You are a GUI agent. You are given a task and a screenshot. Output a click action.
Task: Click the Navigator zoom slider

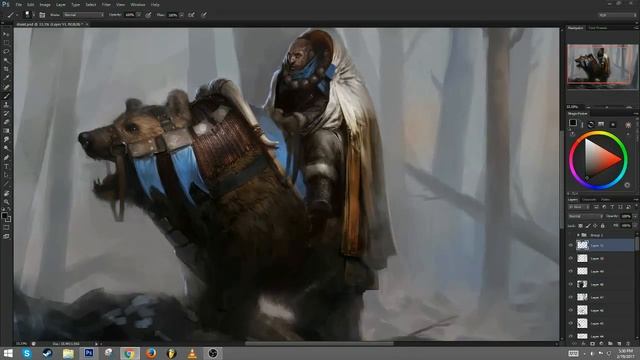click(x=607, y=107)
